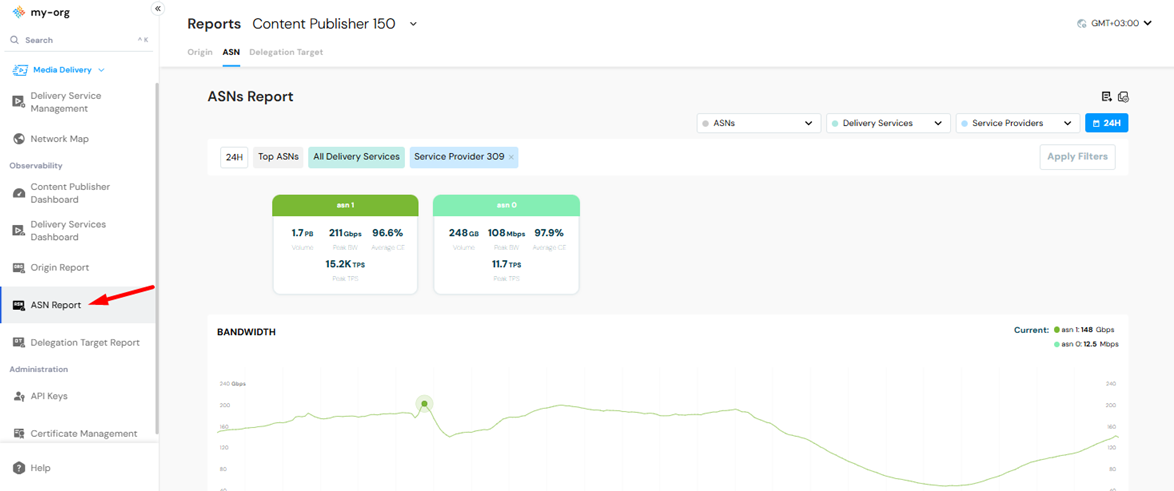1174x491 pixels.
Task: Click the 248 GB volume value
Action: tap(463, 233)
